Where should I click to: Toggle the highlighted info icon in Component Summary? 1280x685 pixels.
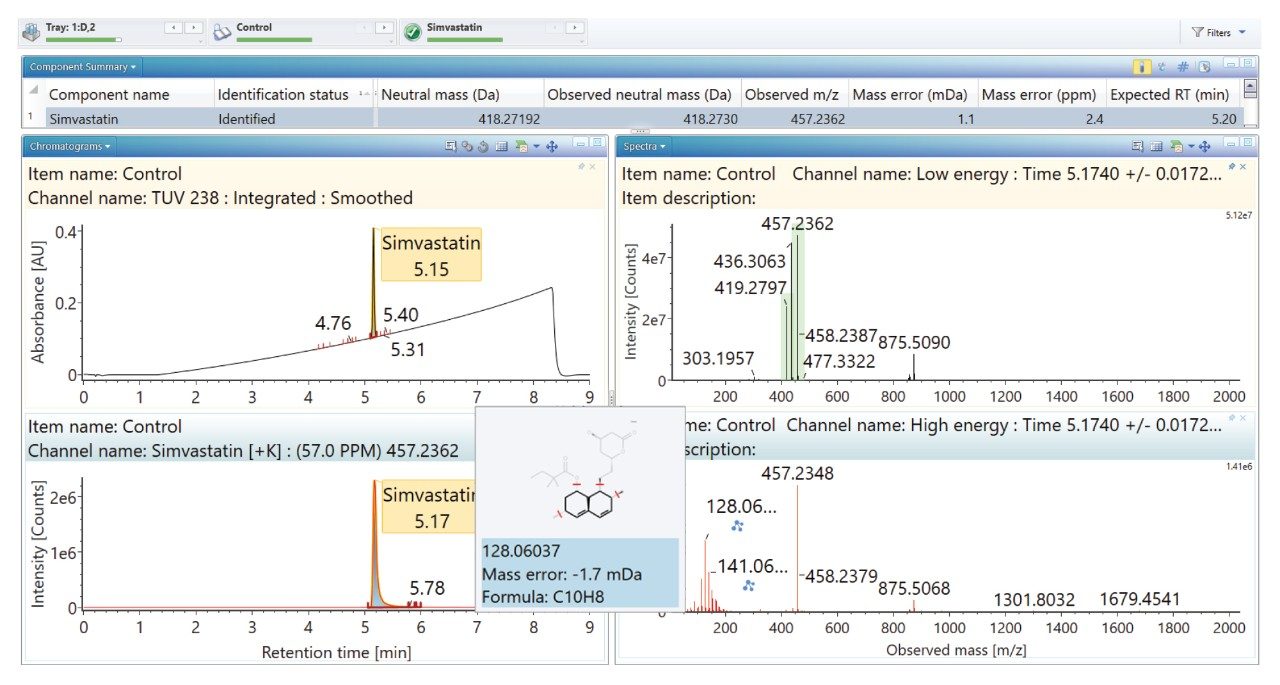tap(1141, 67)
